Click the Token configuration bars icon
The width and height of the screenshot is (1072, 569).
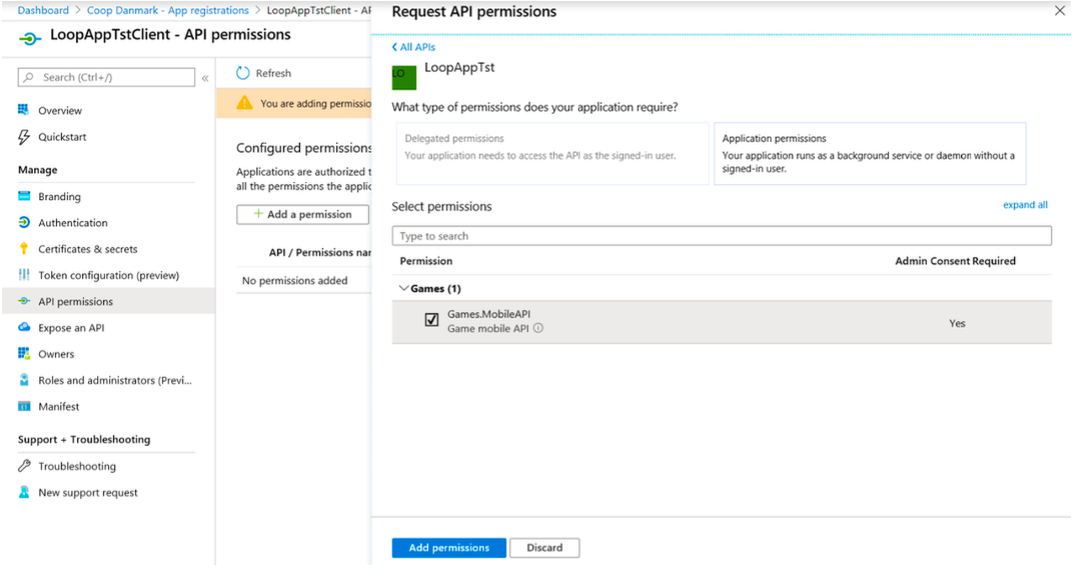tap(24, 275)
